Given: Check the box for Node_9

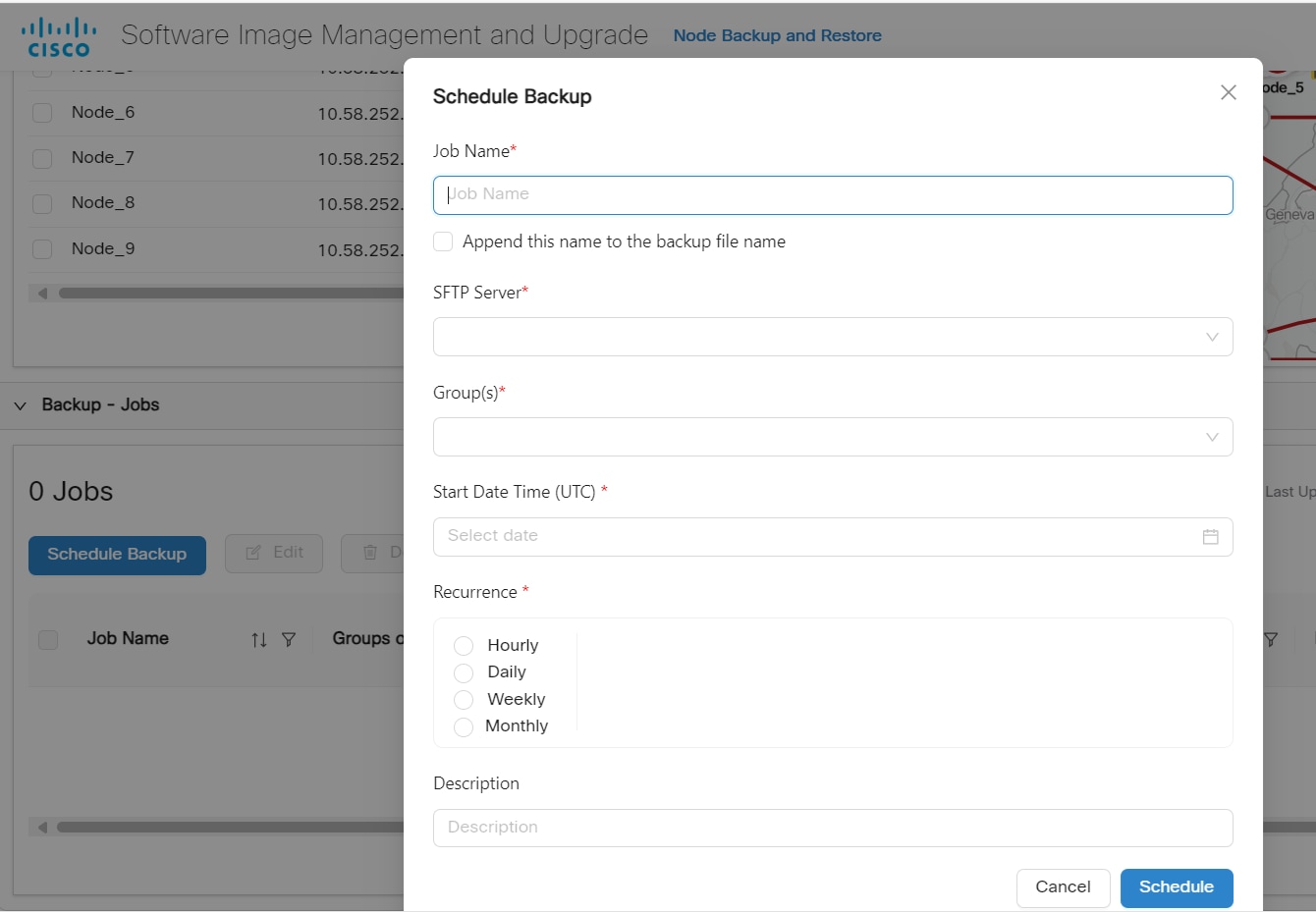Looking at the screenshot, I should tap(42, 249).
